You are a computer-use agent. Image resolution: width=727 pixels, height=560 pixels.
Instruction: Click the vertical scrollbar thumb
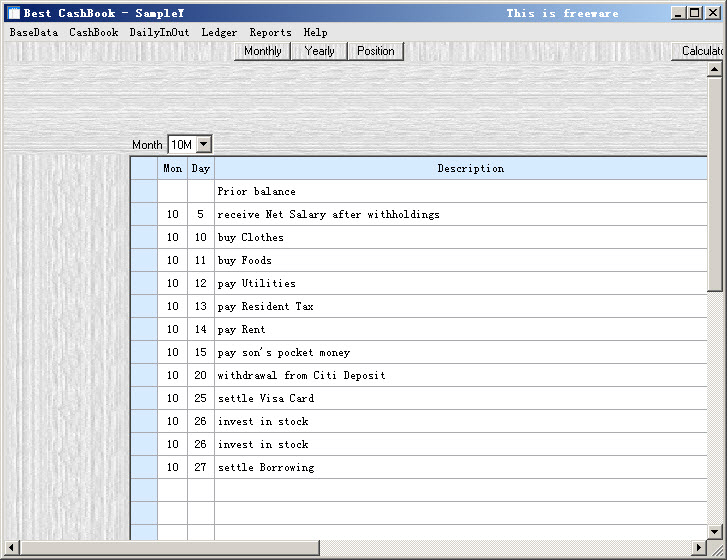click(714, 184)
